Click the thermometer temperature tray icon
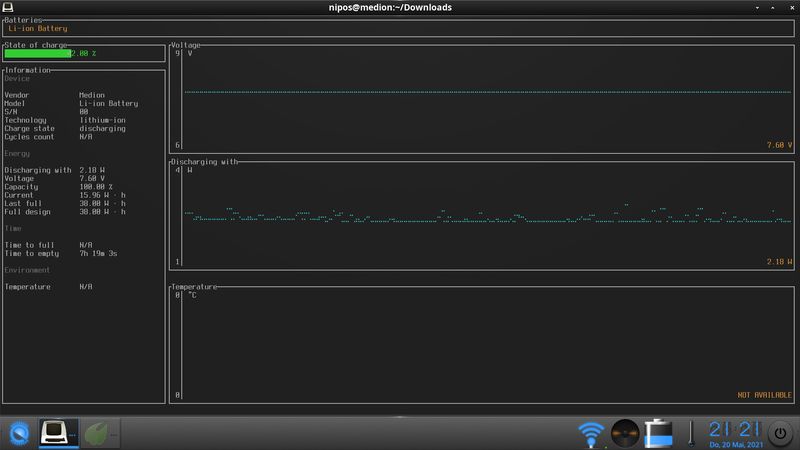The width and height of the screenshot is (800, 450). pos(691,434)
